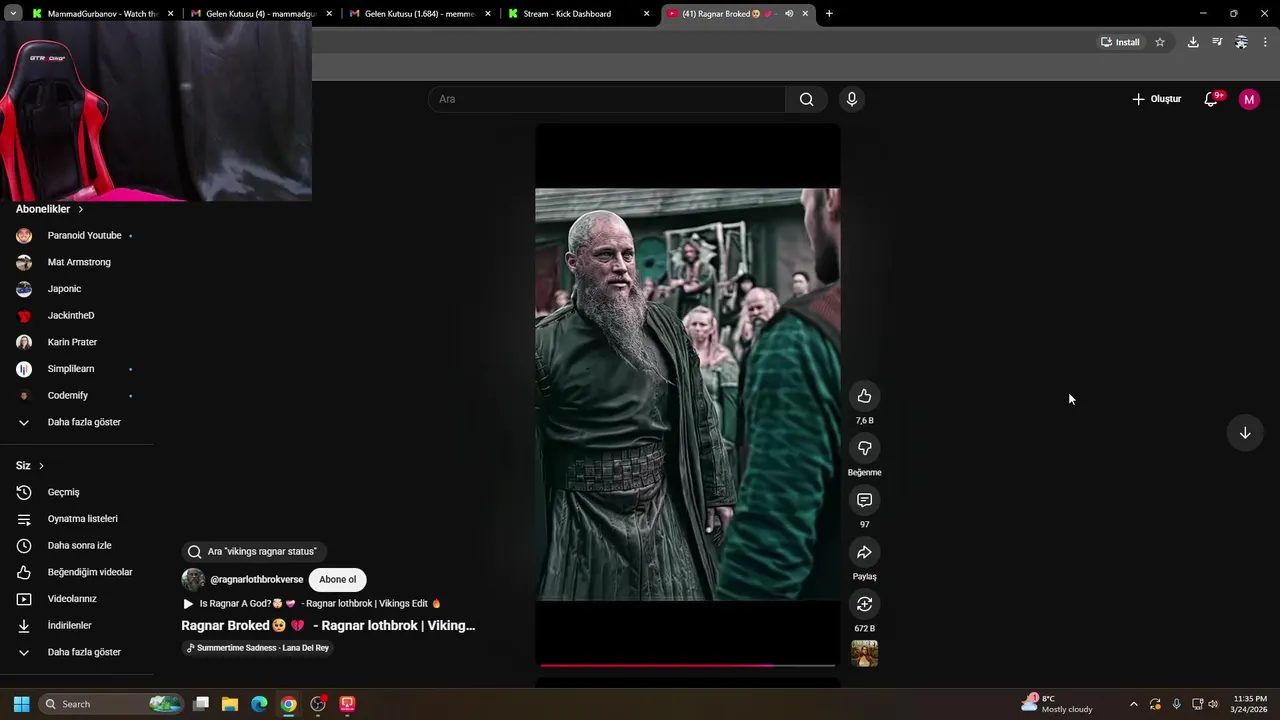Viewport: 1280px width, 720px height.
Task: Expand subscriptions with Daha fazla göster
Action: coord(76,422)
